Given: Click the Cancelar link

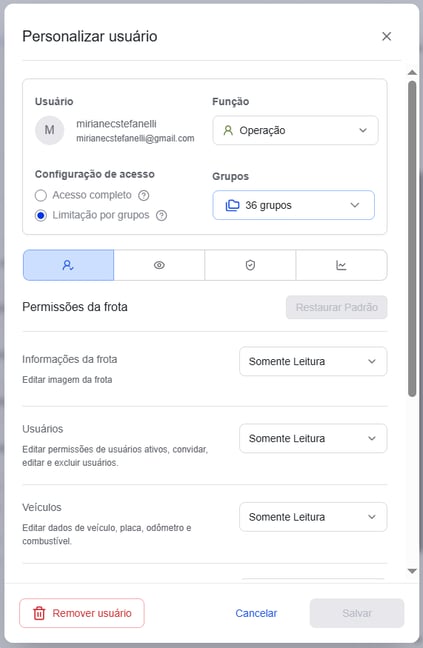Looking at the screenshot, I should coord(256,613).
